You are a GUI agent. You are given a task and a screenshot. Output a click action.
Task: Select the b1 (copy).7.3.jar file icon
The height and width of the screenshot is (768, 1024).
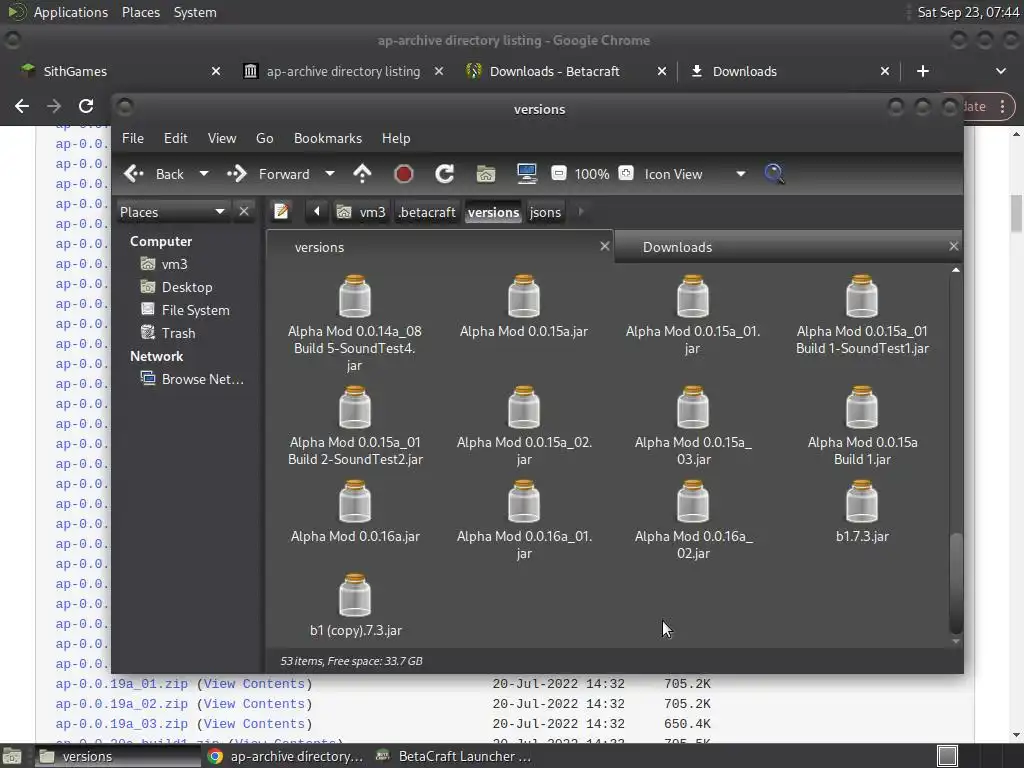click(x=355, y=596)
